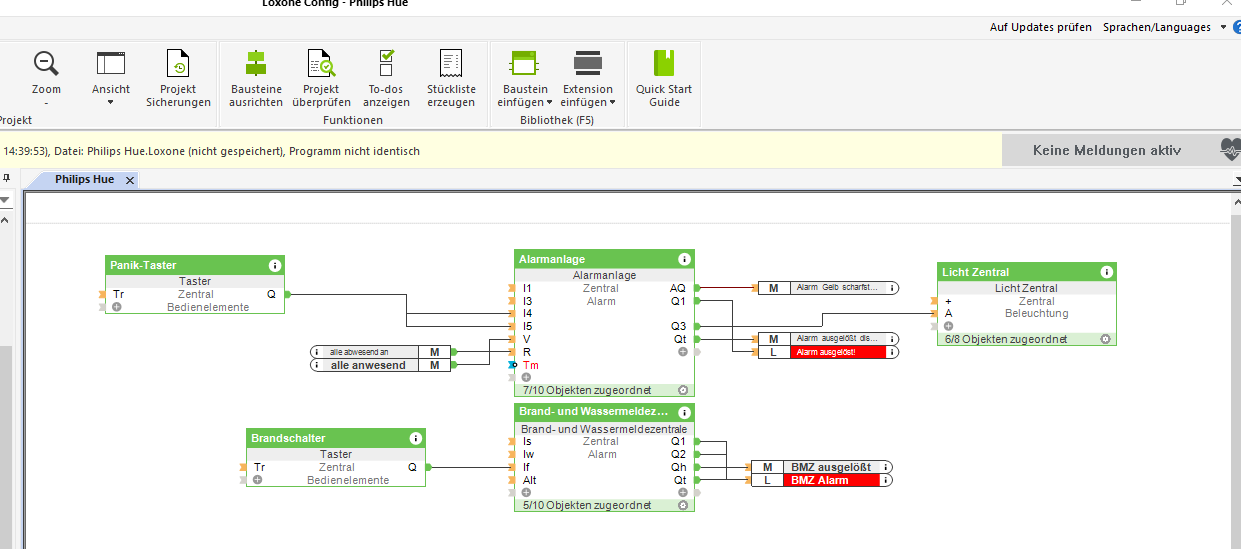Open info of Panik-Taster block

[274, 265]
